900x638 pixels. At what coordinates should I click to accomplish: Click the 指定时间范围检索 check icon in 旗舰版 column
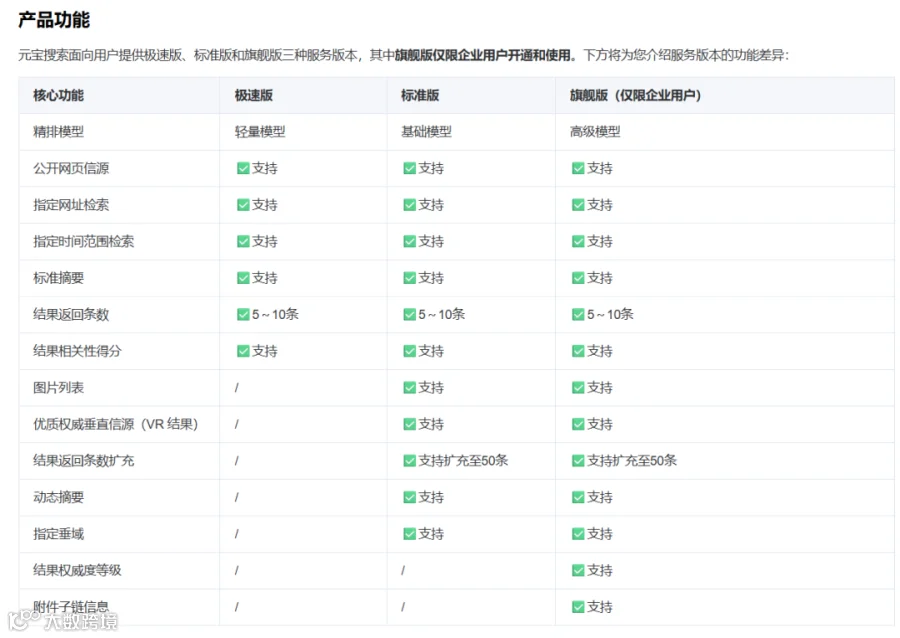(578, 242)
